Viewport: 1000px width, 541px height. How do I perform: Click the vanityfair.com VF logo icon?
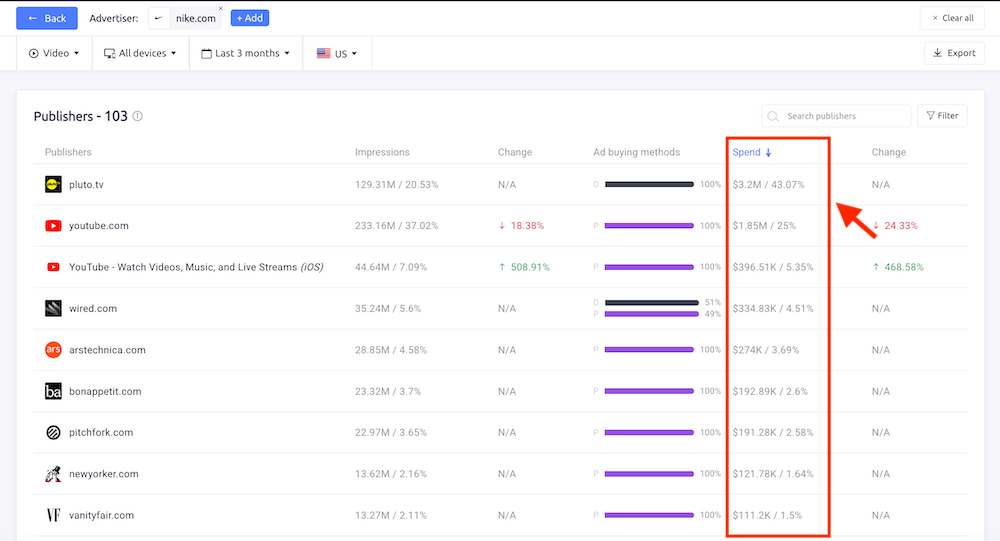[53, 515]
